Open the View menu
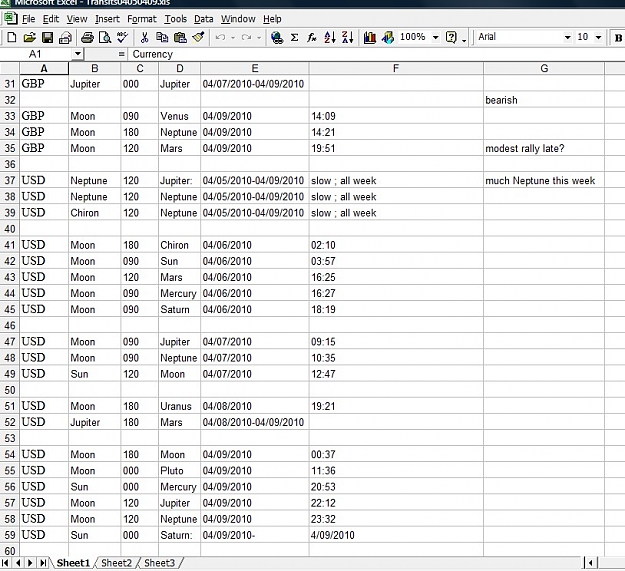 point(77,19)
